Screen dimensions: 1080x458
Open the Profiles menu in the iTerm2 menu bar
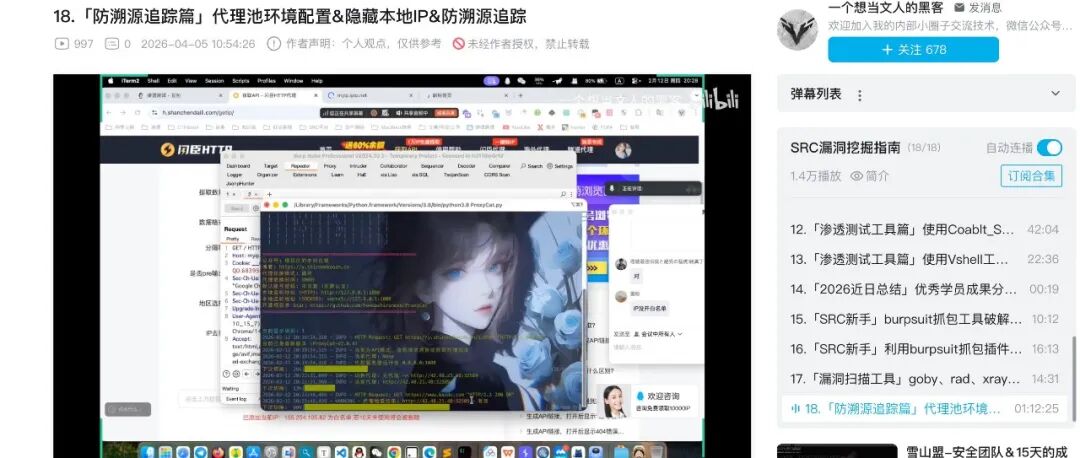[x=267, y=81]
